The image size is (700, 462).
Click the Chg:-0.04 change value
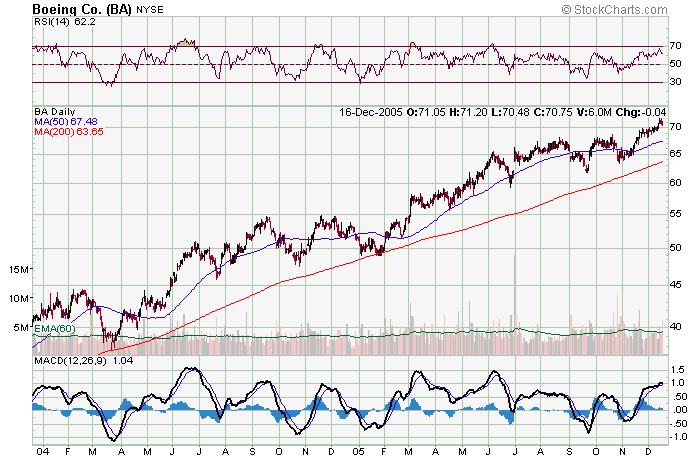(641, 112)
